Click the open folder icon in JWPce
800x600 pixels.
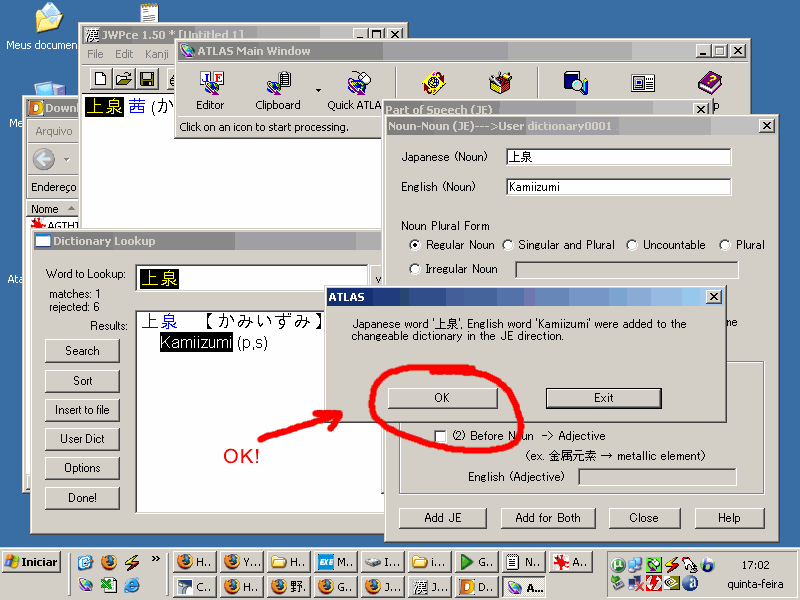point(124,79)
